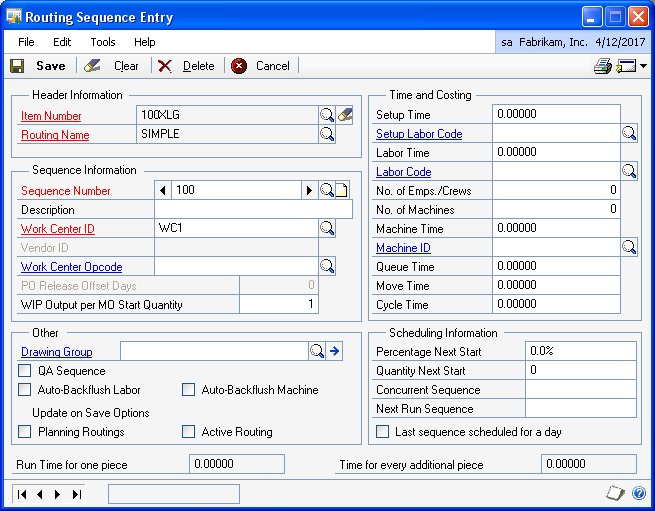Screen dimensions: 655x511
Task: Click WIP Output per MO Start Quantity field
Action: point(279,304)
